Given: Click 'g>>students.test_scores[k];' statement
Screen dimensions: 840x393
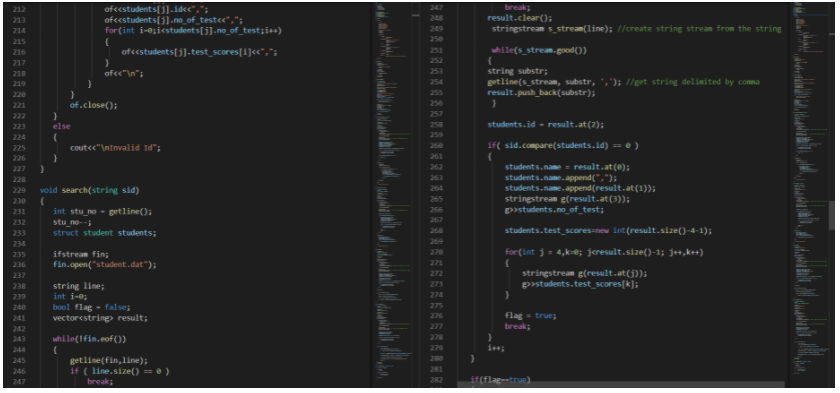Looking at the screenshot, I should pos(580,284).
